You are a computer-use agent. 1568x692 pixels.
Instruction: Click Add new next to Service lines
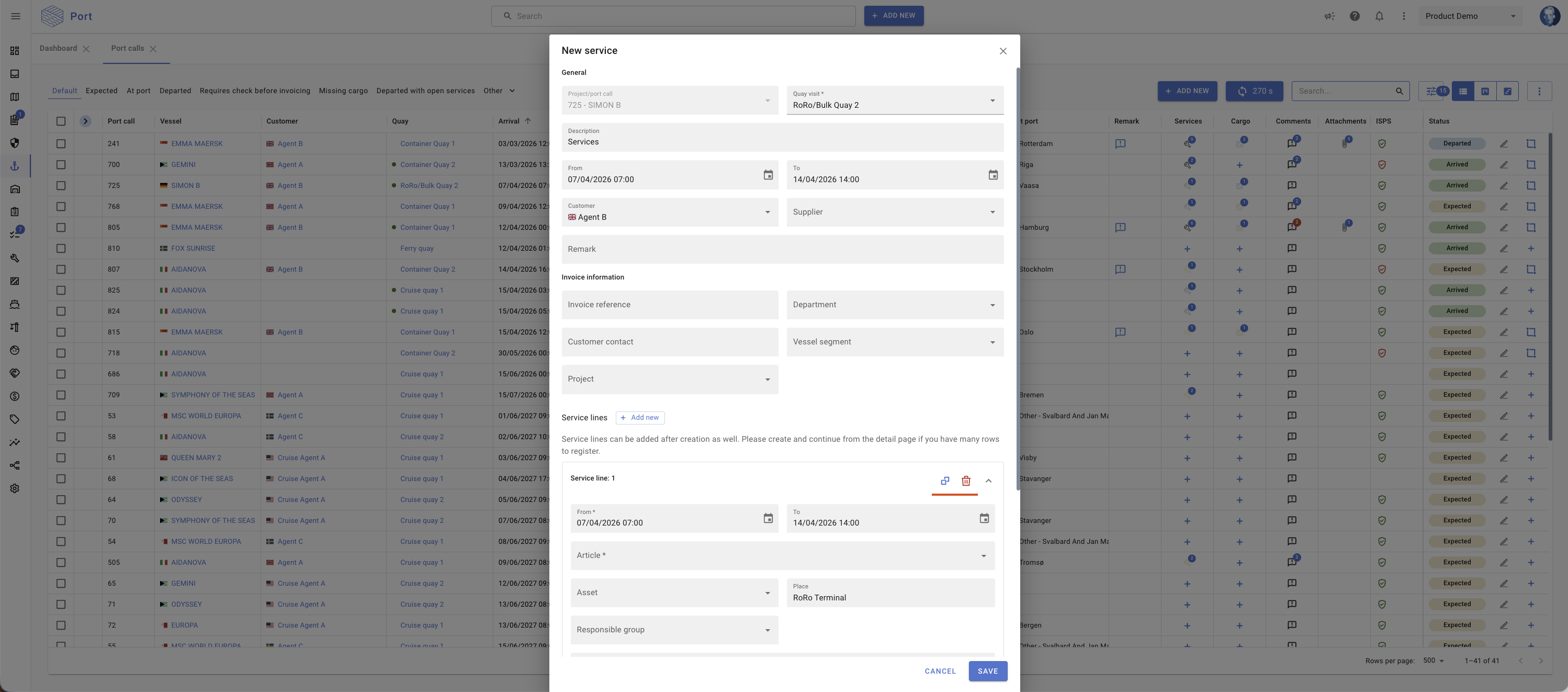point(639,417)
